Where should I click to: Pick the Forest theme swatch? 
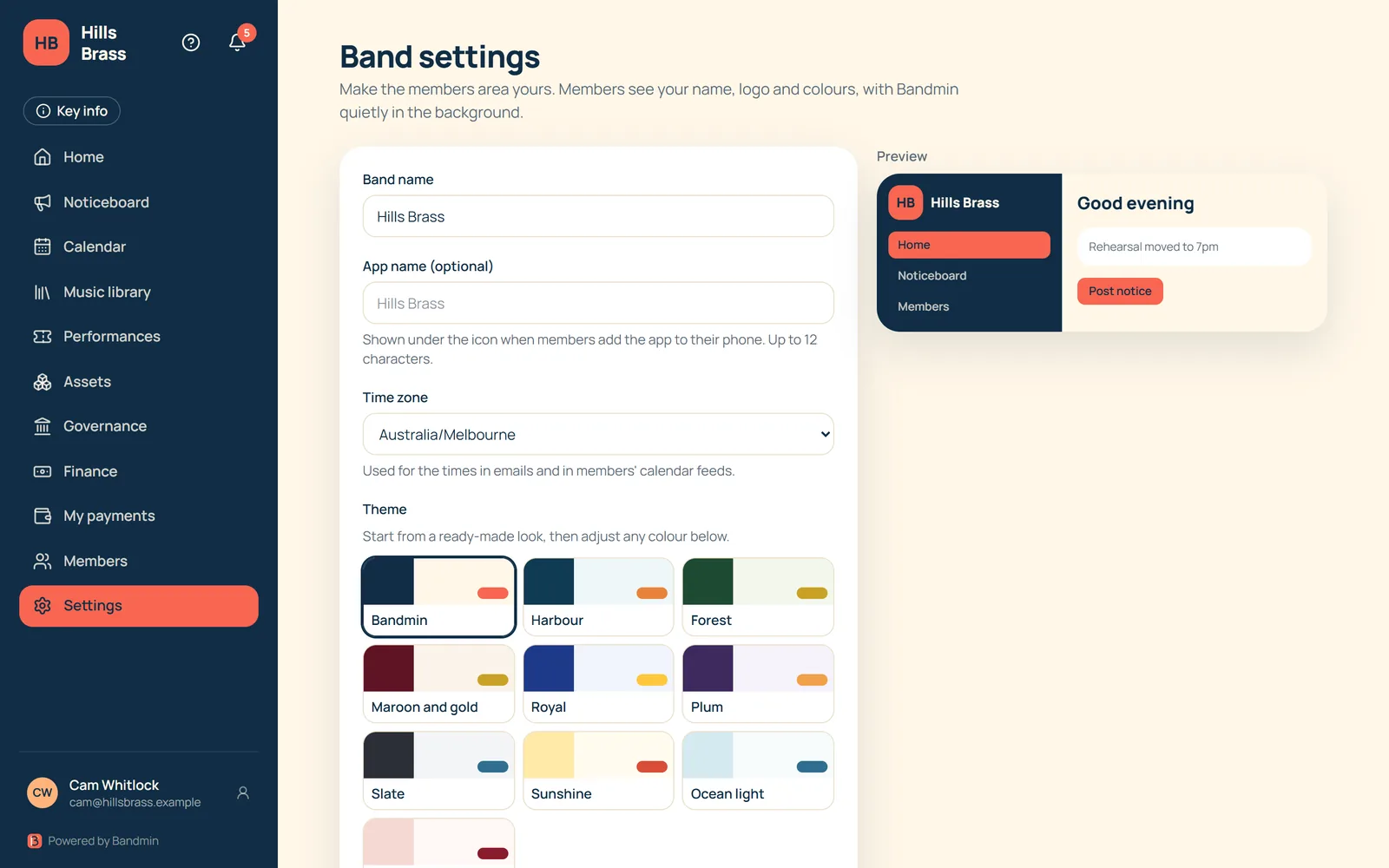[x=758, y=597]
